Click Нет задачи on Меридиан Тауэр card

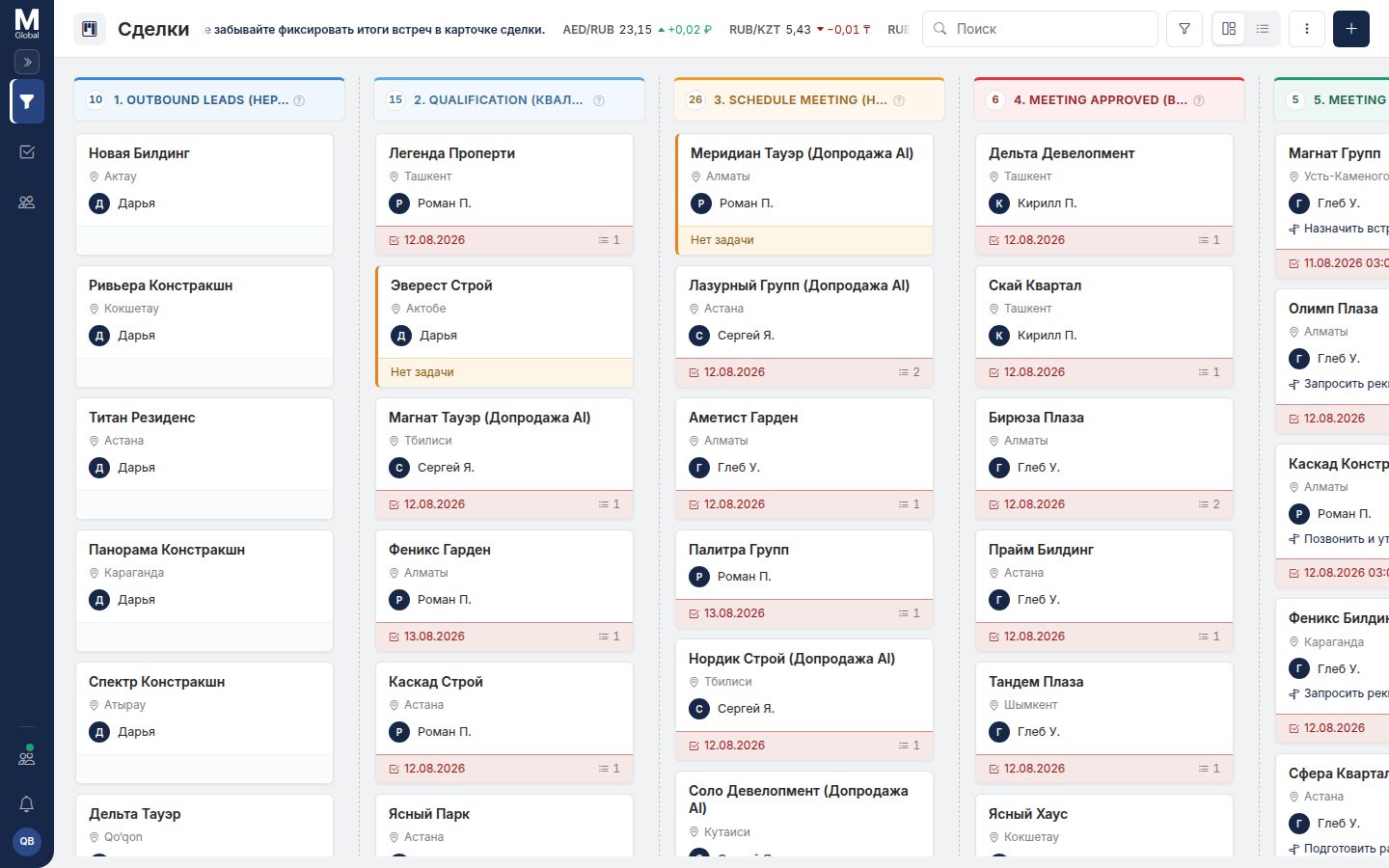coord(722,240)
